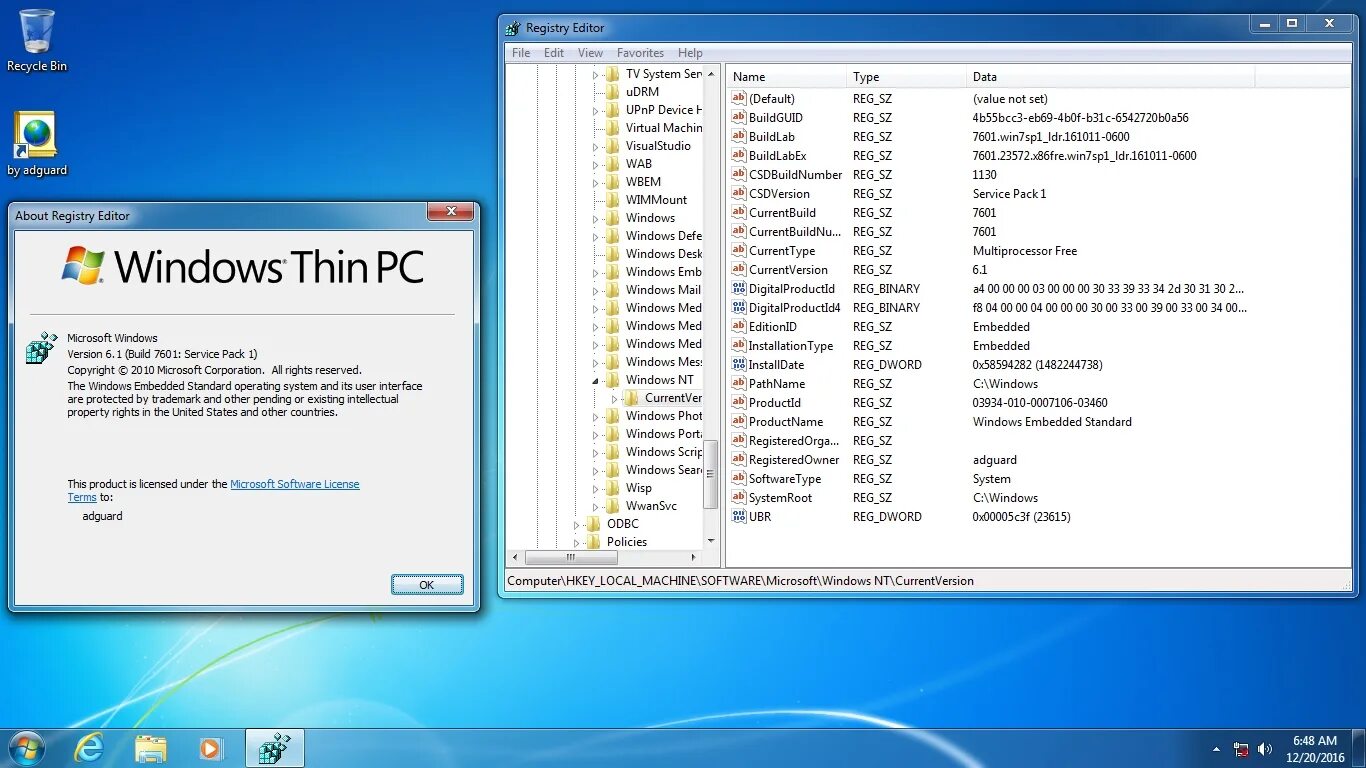This screenshot has height=768, width=1366.
Task: Select the WAB tree key
Action: pyautogui.click(x=638, y=164)
